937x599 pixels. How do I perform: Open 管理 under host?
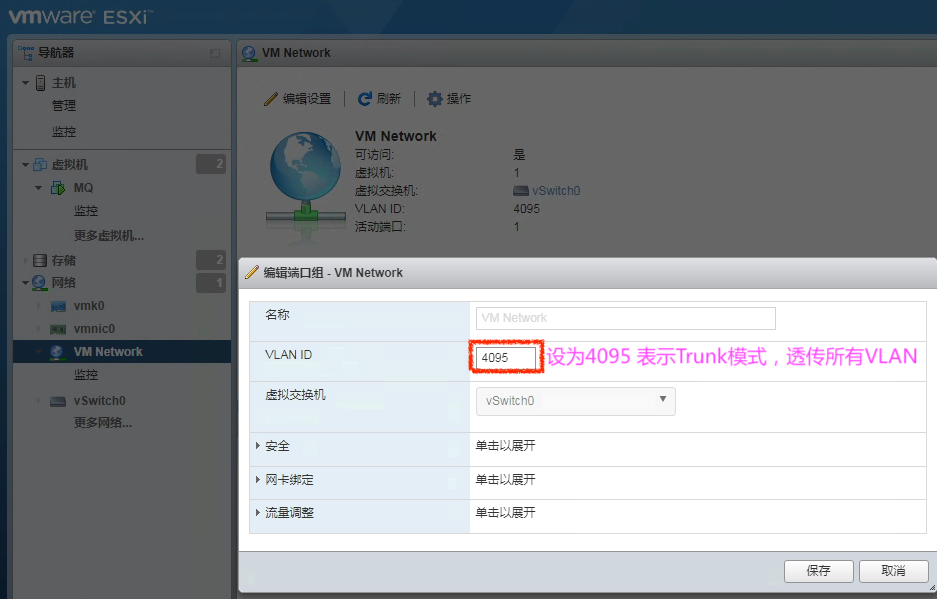[x=64, y=106]
